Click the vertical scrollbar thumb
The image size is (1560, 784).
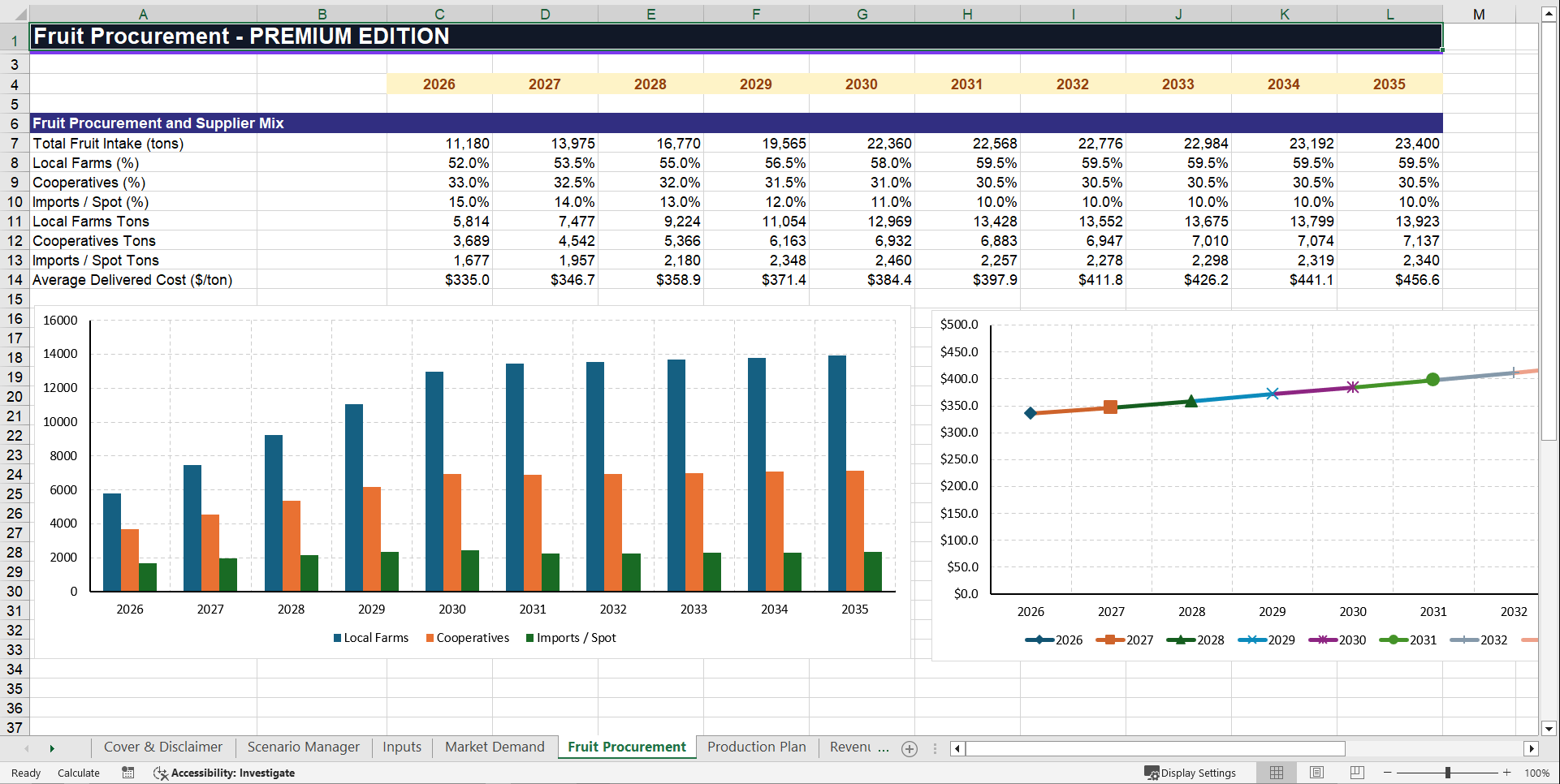[x=1549, y=231]
